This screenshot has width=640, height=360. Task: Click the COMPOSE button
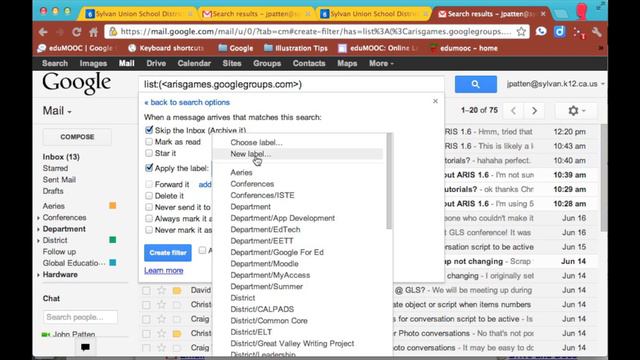point(77,137)
